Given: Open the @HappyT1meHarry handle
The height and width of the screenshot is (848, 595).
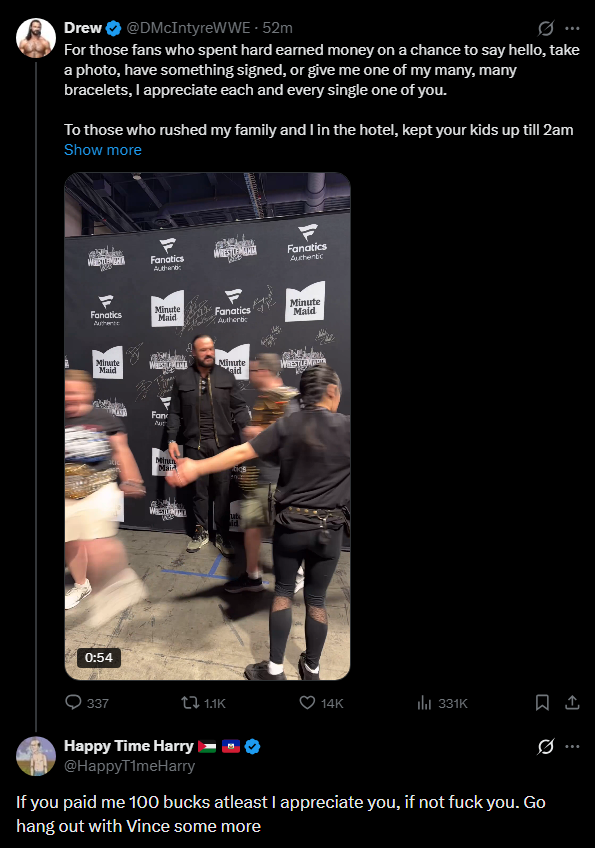Looking at the screenshot, I should [129, 766].
